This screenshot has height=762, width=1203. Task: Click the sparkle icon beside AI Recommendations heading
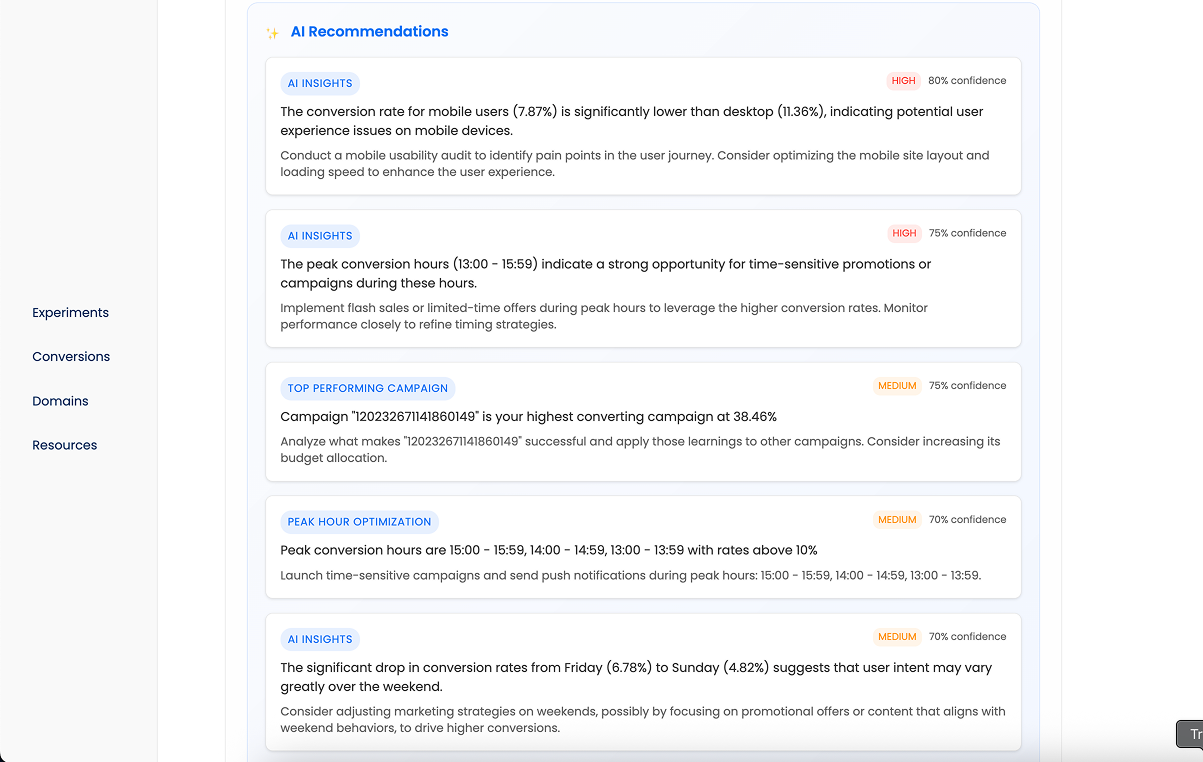coord(271,32)
